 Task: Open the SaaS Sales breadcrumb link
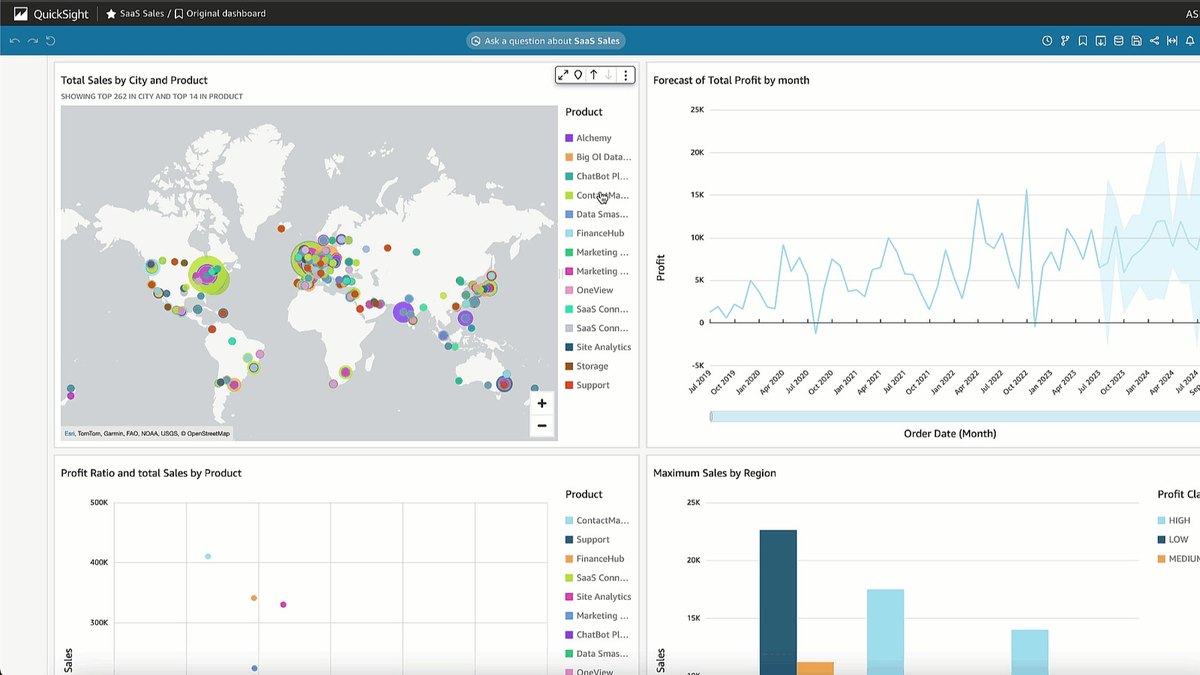coord(141,14)
